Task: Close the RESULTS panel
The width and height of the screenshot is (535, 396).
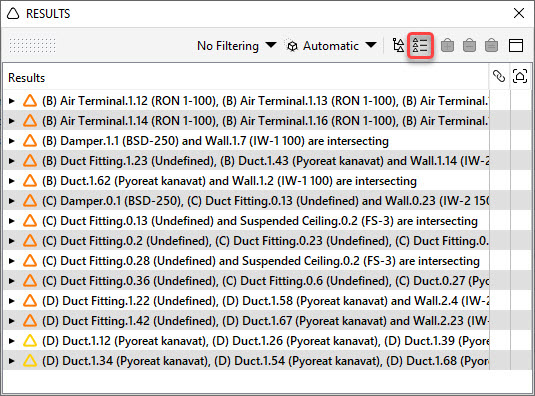Action: pyautogui.click(x=519, y=13)
